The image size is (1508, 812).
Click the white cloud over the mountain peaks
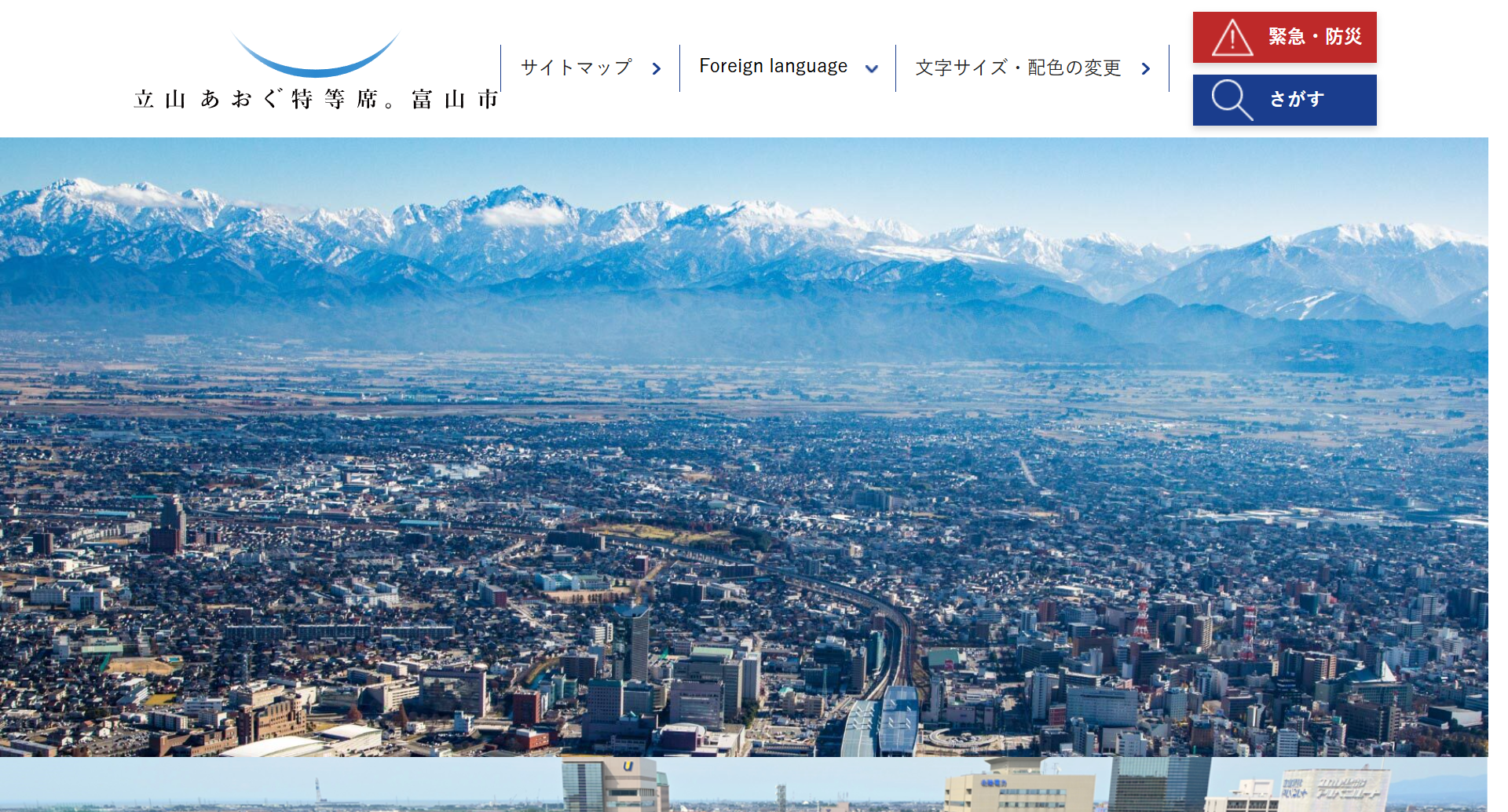[x=522, y=213]
